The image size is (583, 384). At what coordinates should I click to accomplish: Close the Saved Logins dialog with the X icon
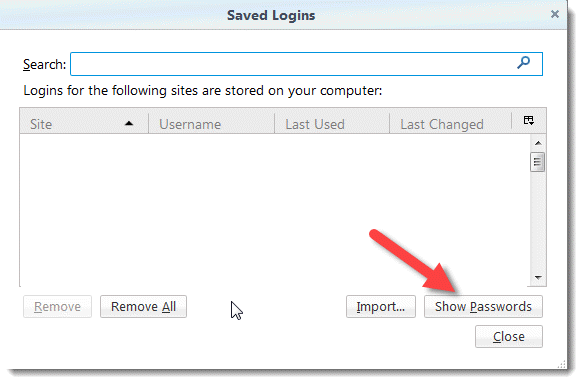pos(554,14)
